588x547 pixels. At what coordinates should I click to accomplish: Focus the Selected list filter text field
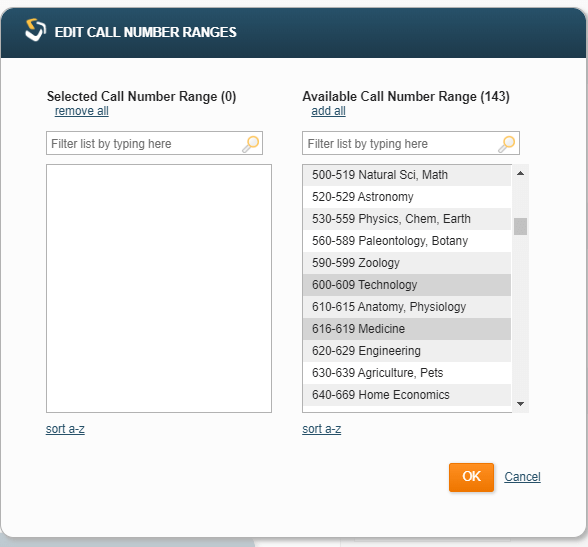[154, 143]
